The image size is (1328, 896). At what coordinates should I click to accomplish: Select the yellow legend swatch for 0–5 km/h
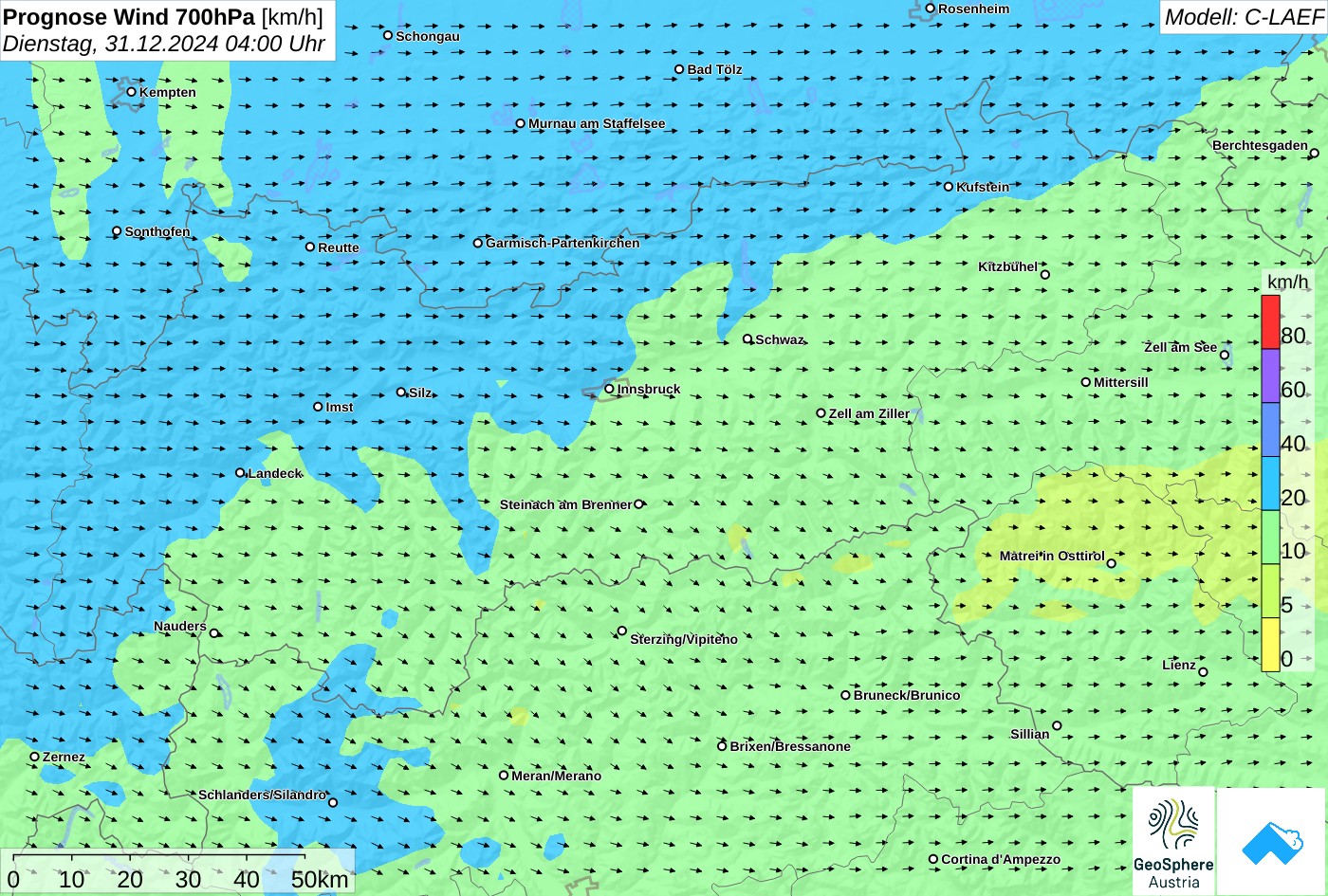click(x=1270, y=645)
